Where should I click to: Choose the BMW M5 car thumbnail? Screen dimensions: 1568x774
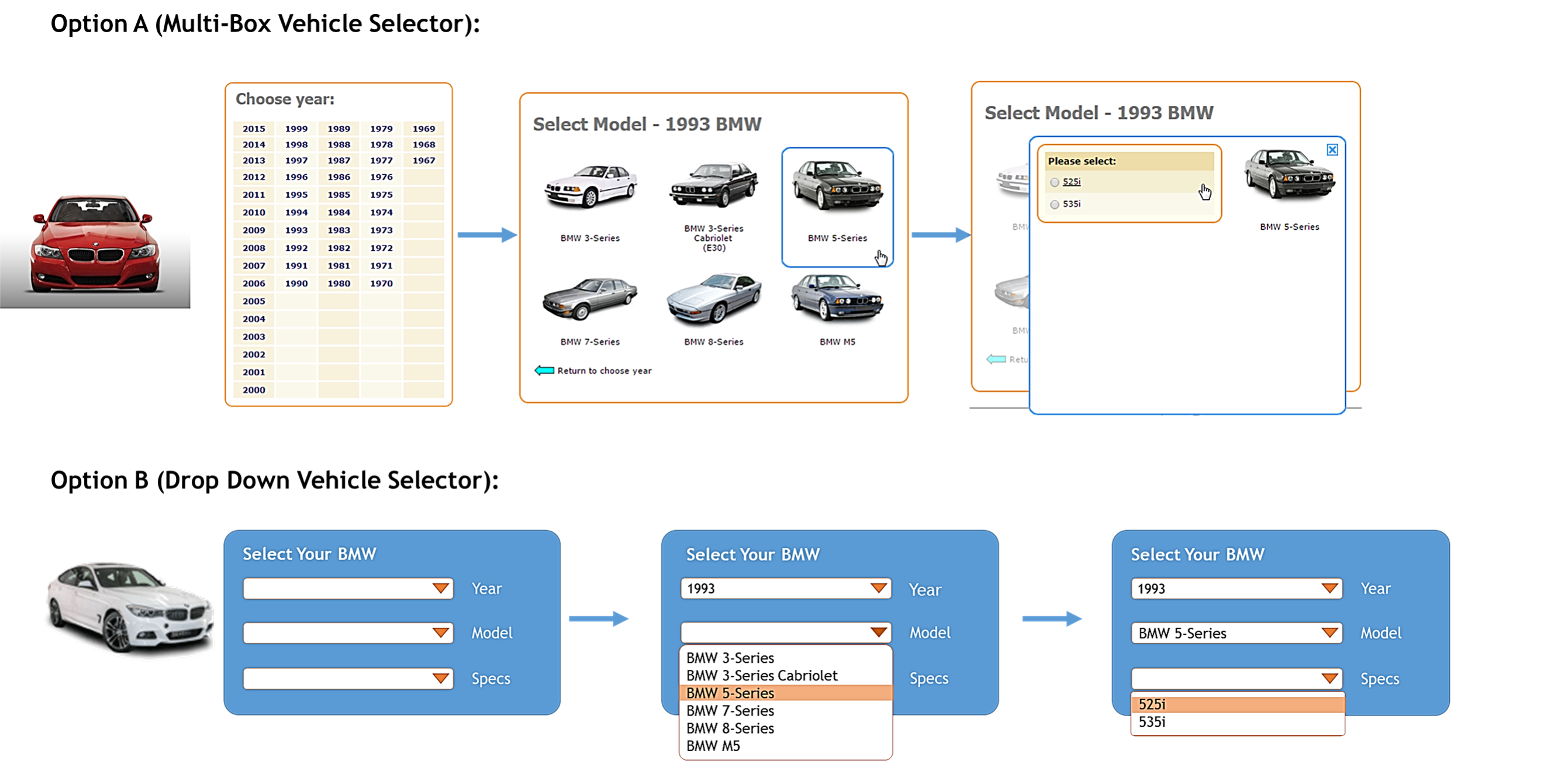[x=837, y=297]
